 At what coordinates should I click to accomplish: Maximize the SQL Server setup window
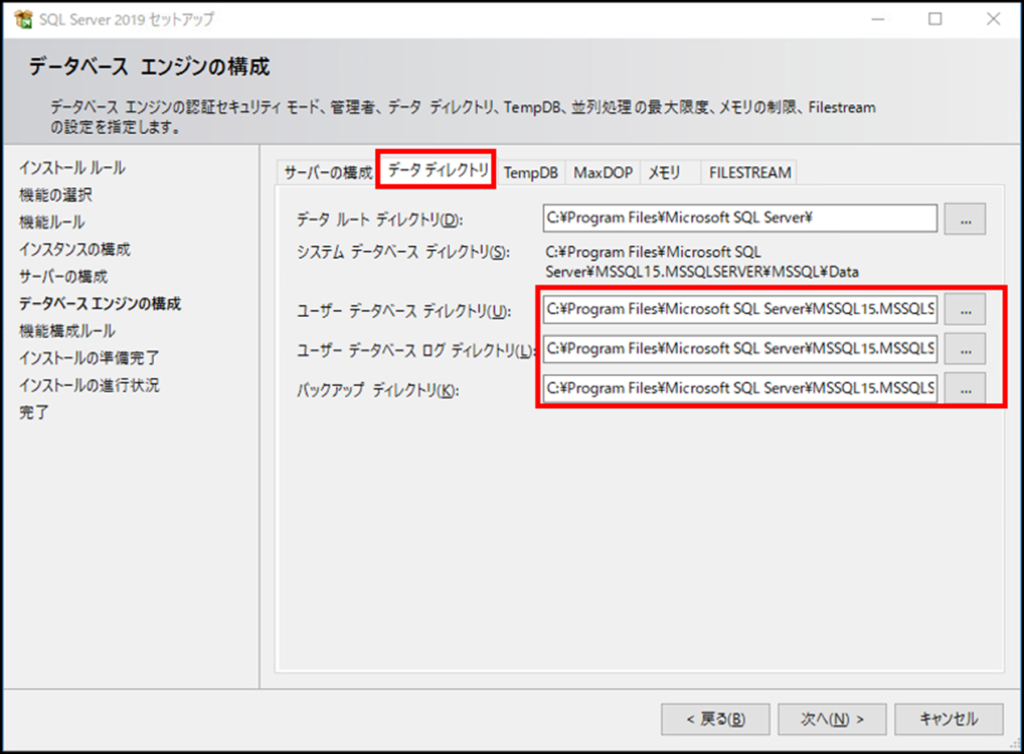(935, 19)
